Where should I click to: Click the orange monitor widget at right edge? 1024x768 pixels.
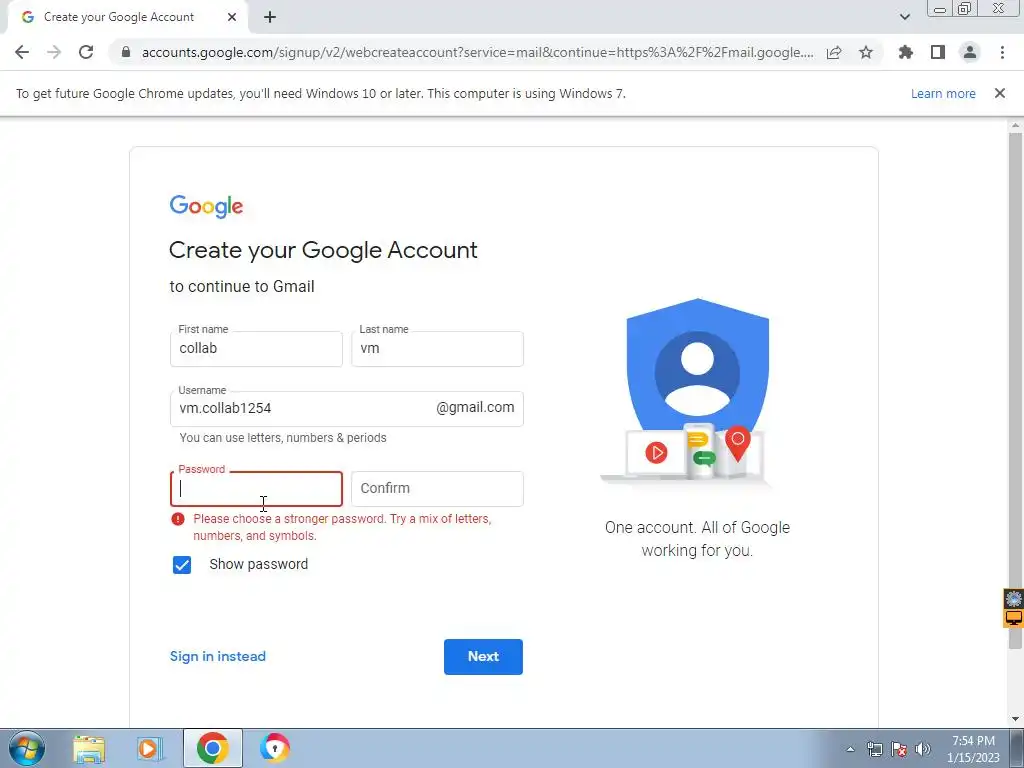1014,618
